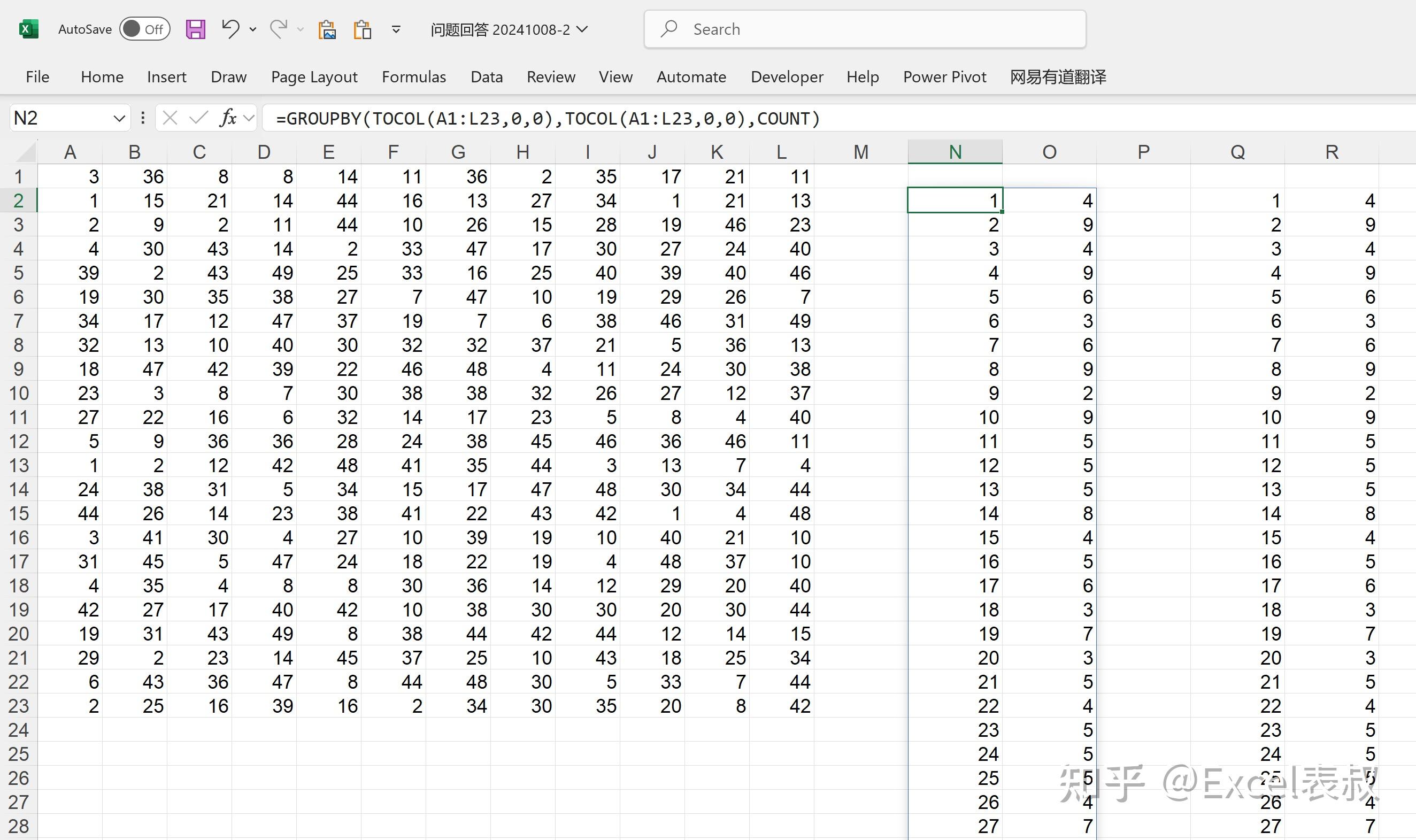This screenshot has height=840, width=1416.
Task: Toggle the AutoSave switch on
Action: tap(145, 29)
